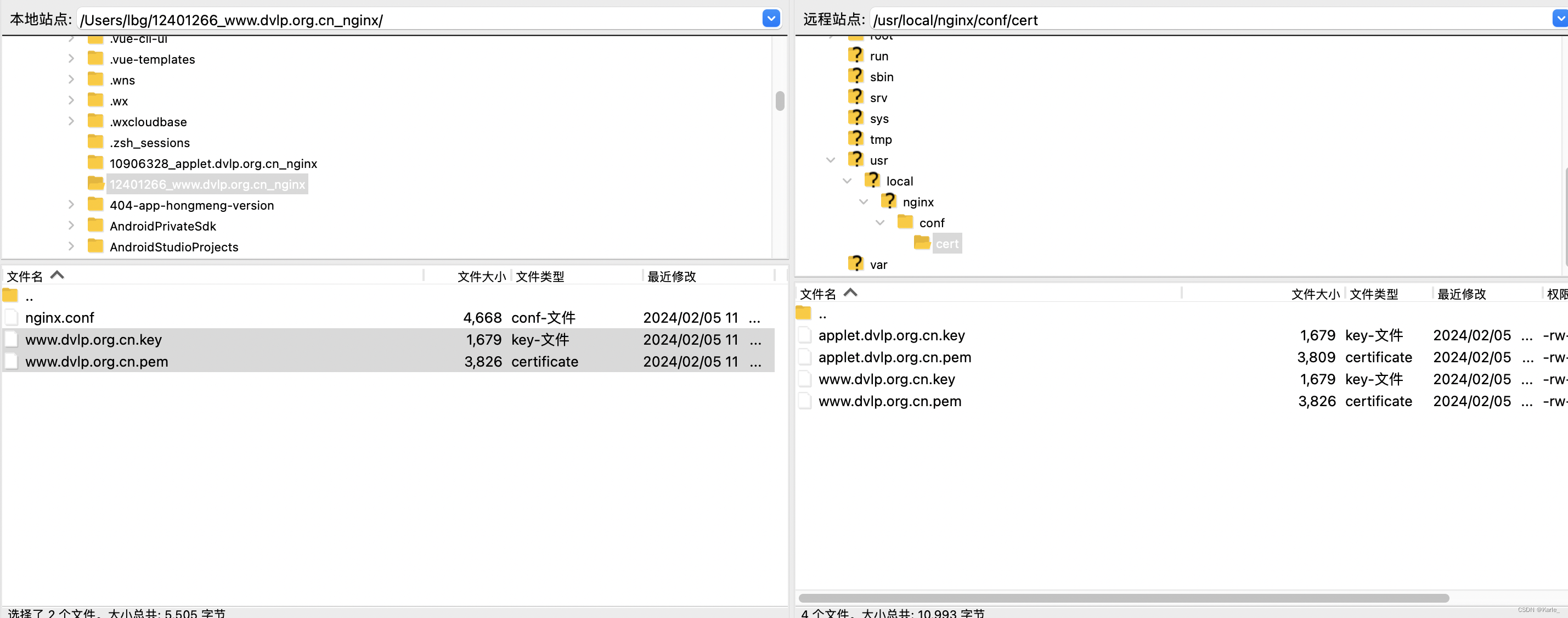Select the .wns folder icon
1568x618 pixels.
tap(95, 79)
